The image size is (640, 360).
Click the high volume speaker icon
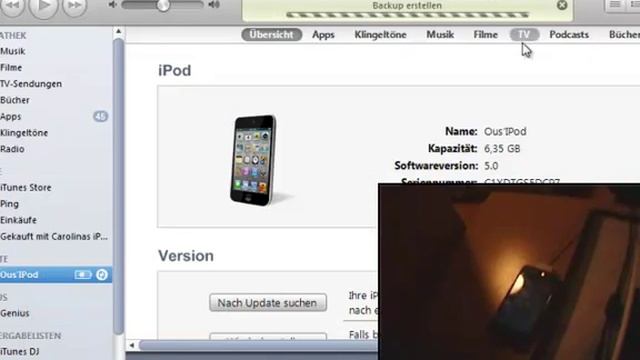(x=214, y=5)
